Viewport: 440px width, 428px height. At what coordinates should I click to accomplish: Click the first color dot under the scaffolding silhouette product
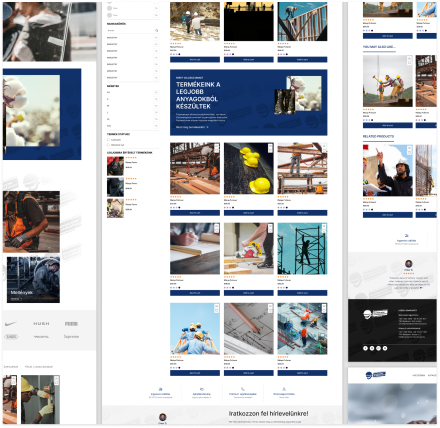279,287
